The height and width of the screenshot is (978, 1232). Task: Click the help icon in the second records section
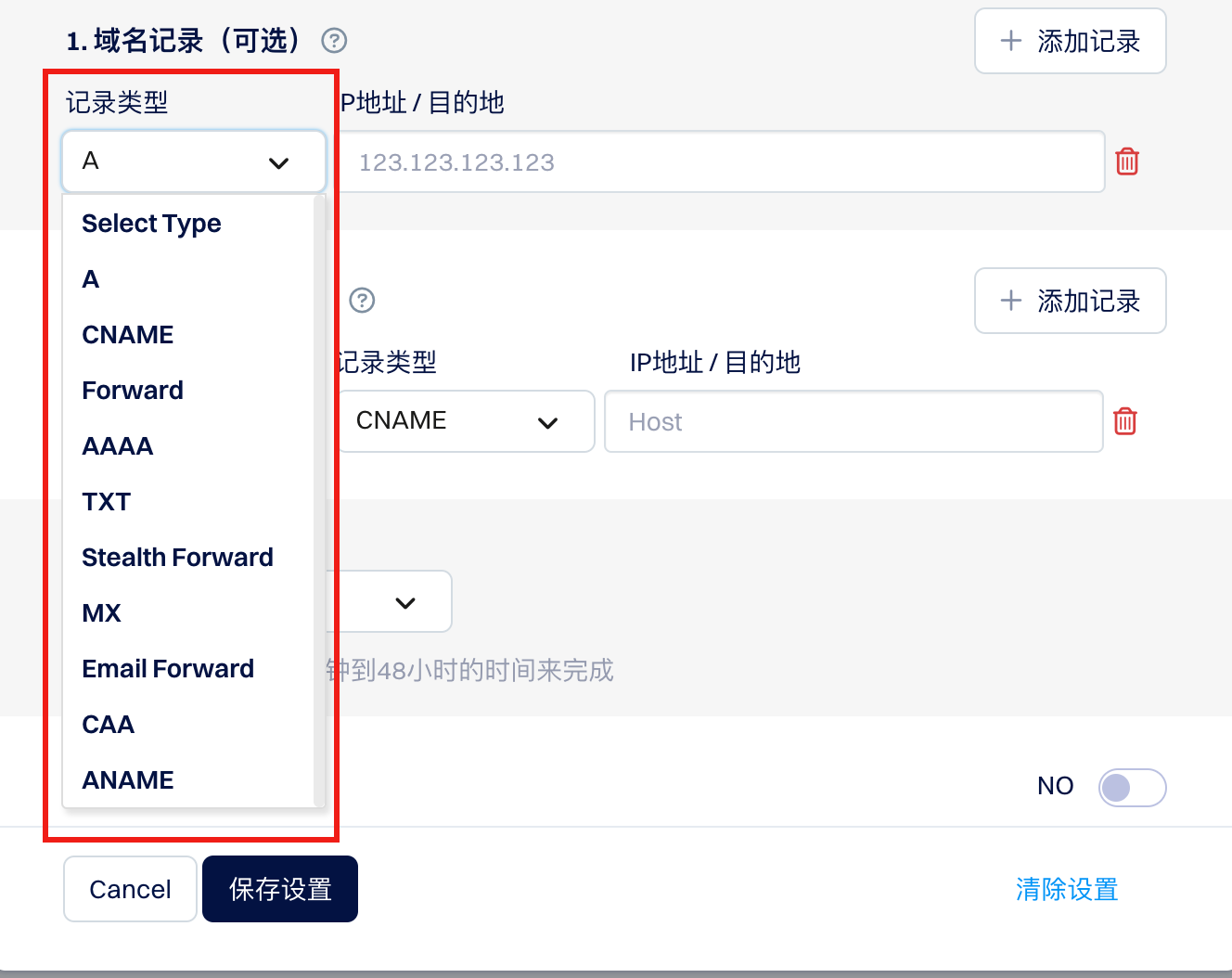pos(362,301)
